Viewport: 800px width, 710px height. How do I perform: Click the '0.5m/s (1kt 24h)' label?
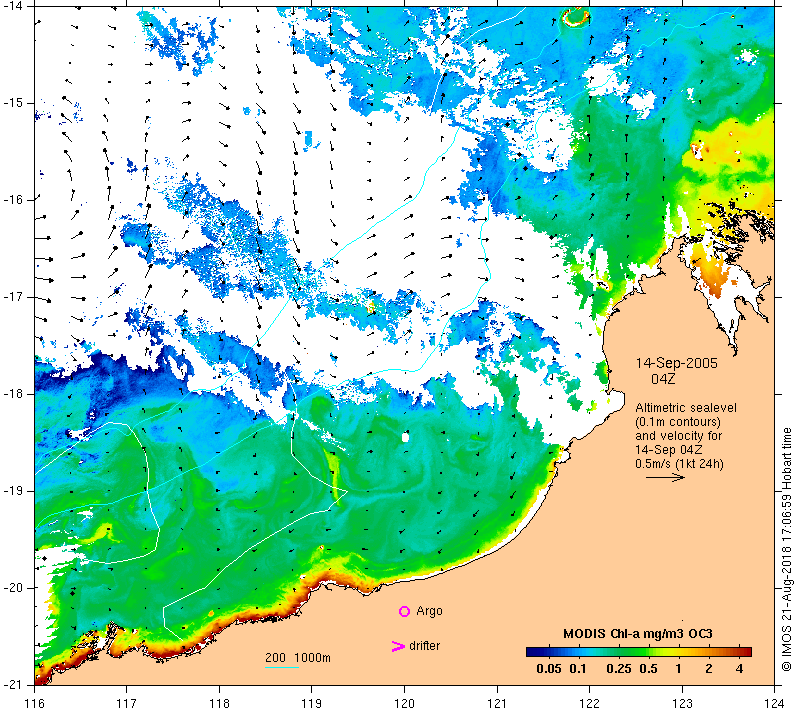[679, 464]
